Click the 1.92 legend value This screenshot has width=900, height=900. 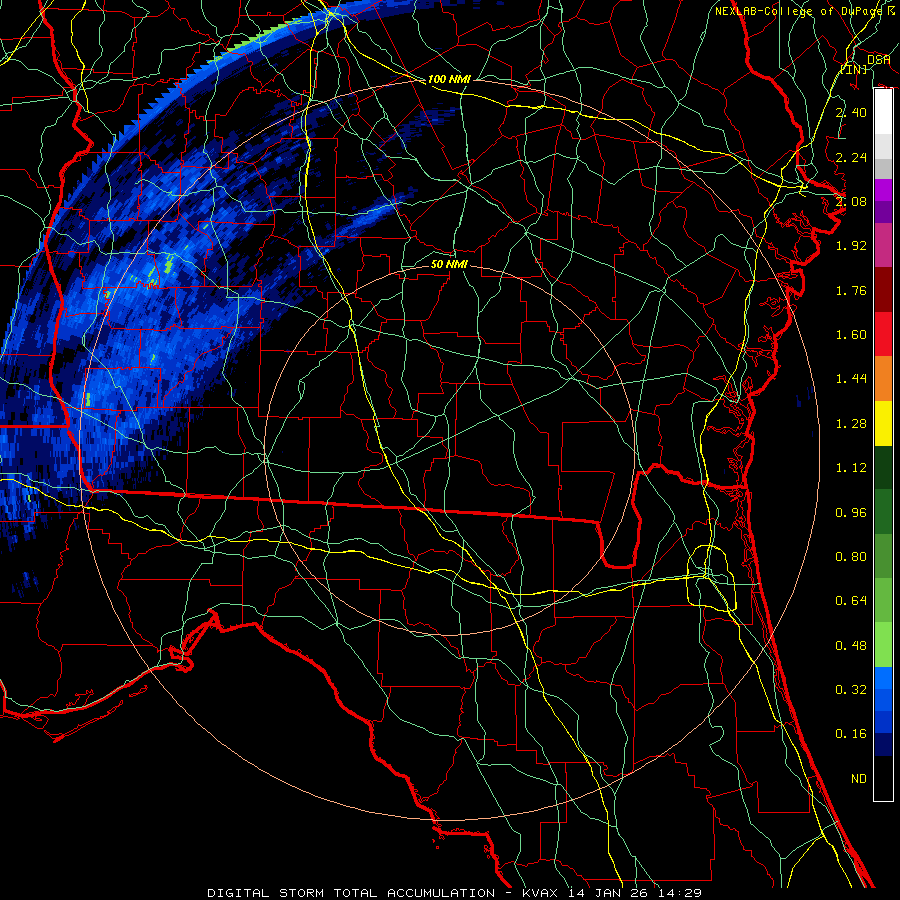(x=851, y=246)
